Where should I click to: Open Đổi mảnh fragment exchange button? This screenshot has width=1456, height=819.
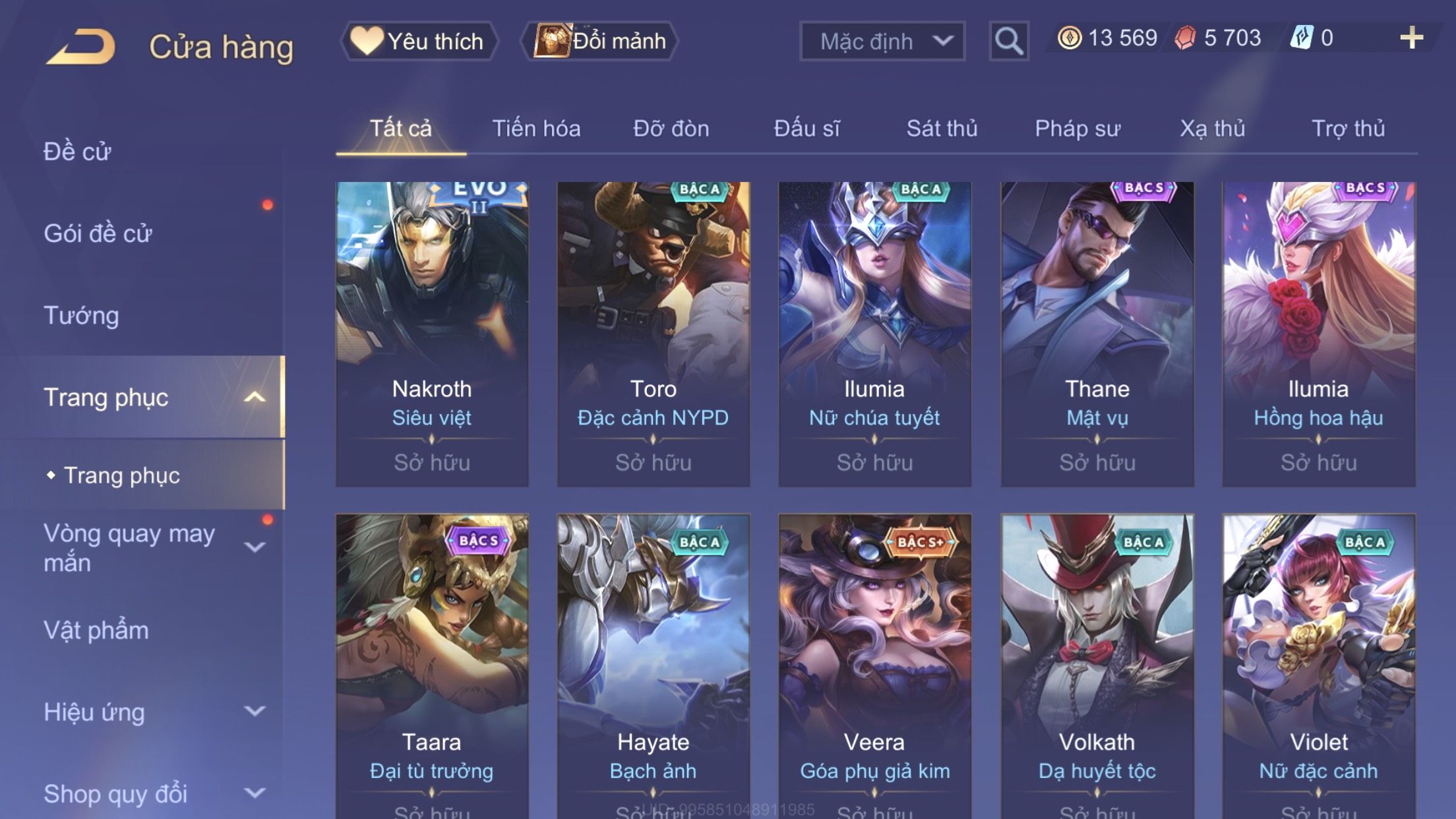[599, 41]
